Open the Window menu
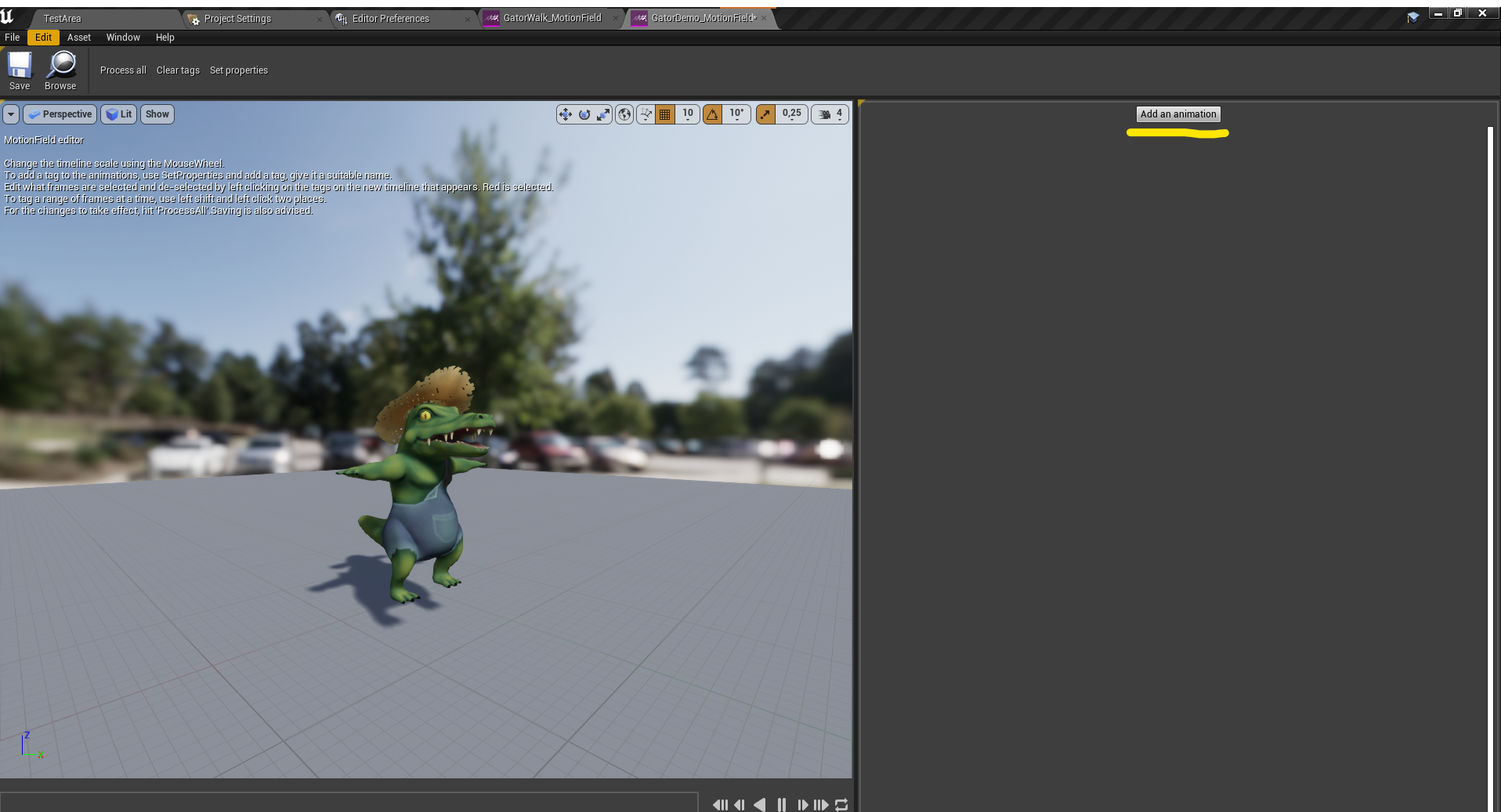 click(123, 38)
